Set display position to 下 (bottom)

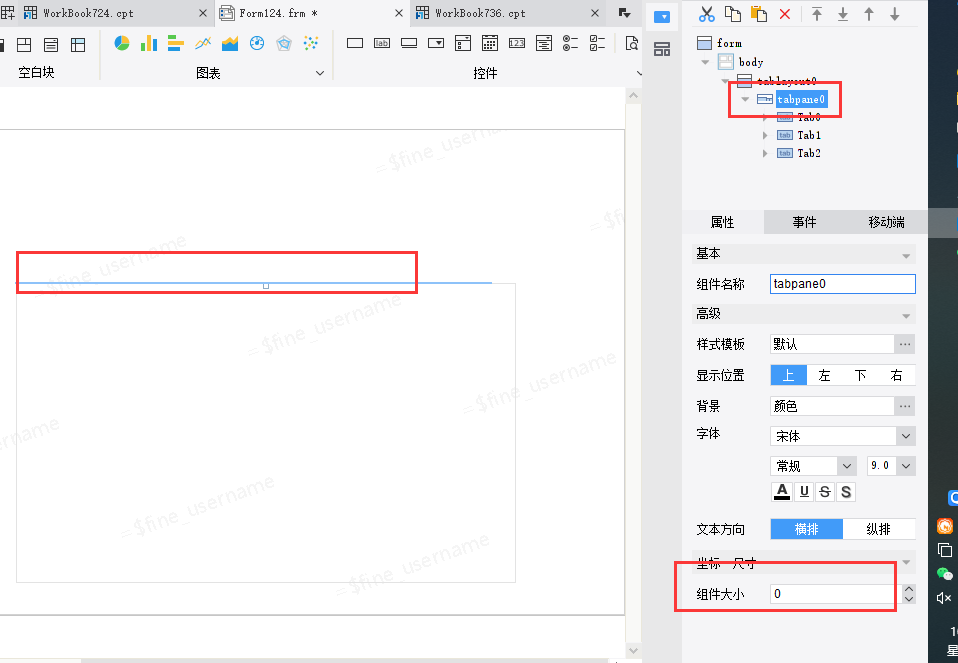861,375
